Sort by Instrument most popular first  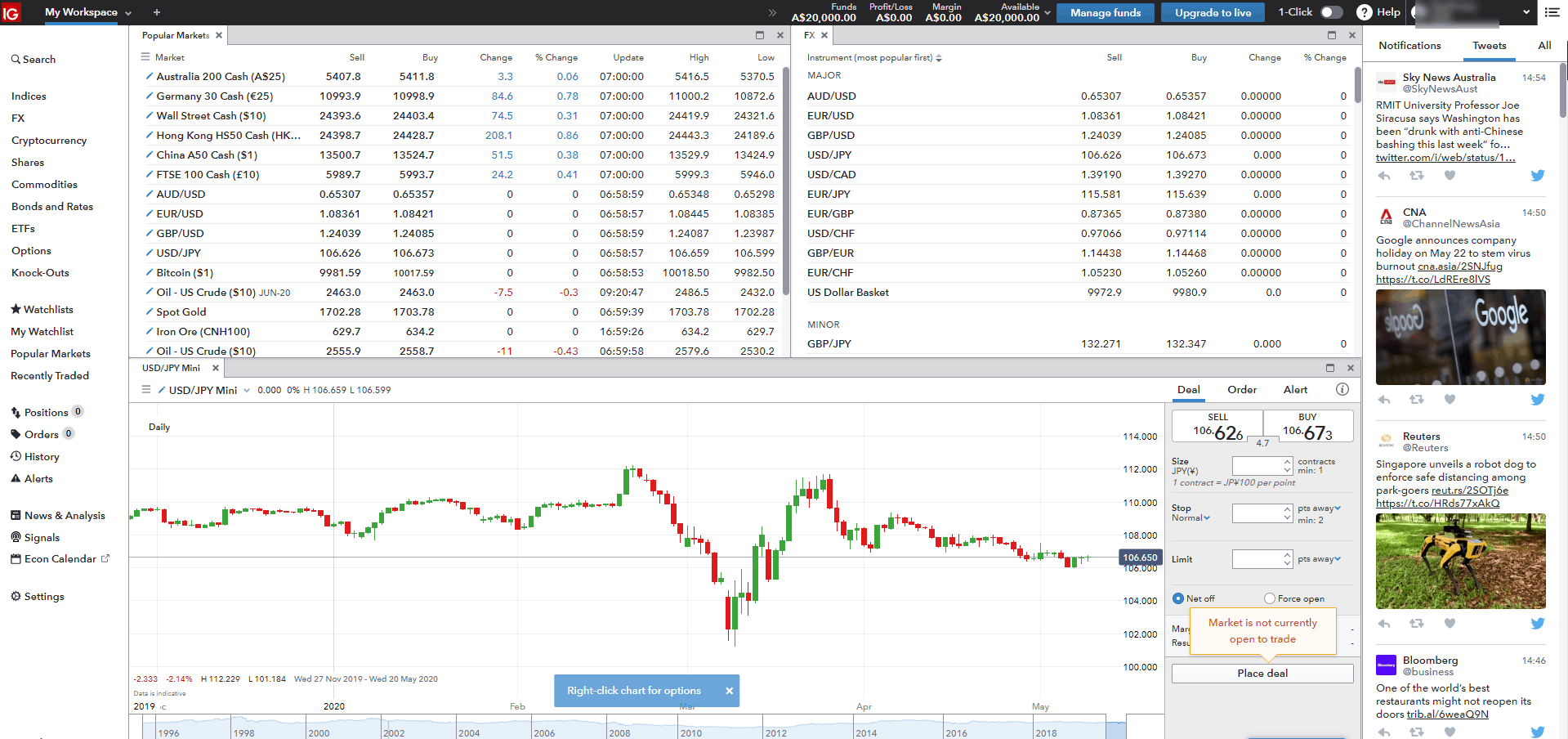874,58
